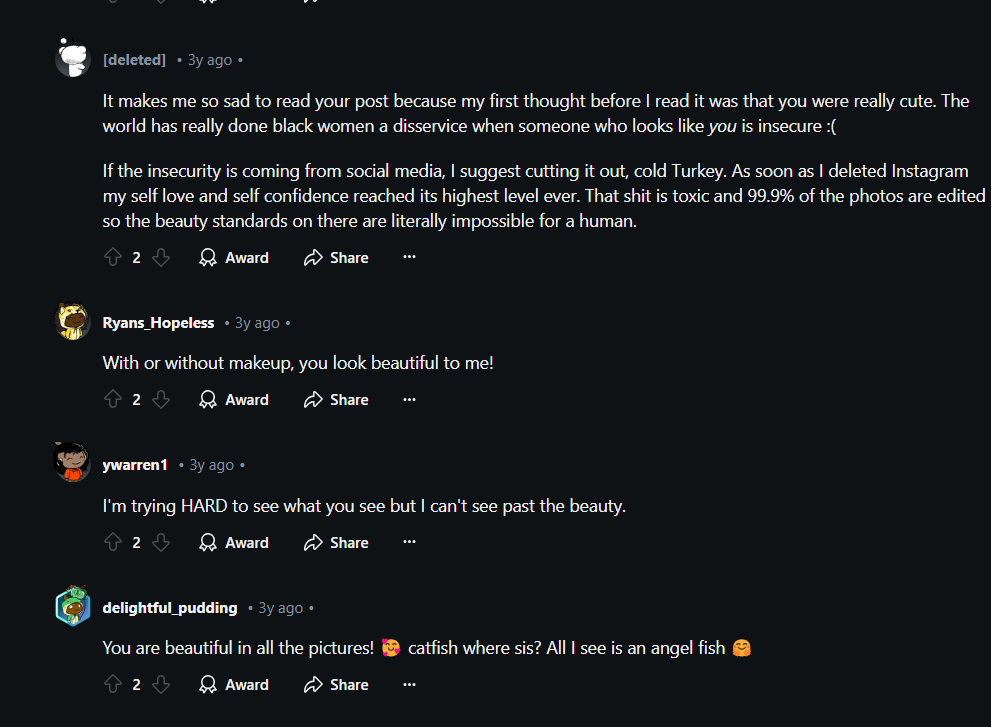Downvote delightful_pudding's comment
The image size is (991, 727).
pos(161,685)
